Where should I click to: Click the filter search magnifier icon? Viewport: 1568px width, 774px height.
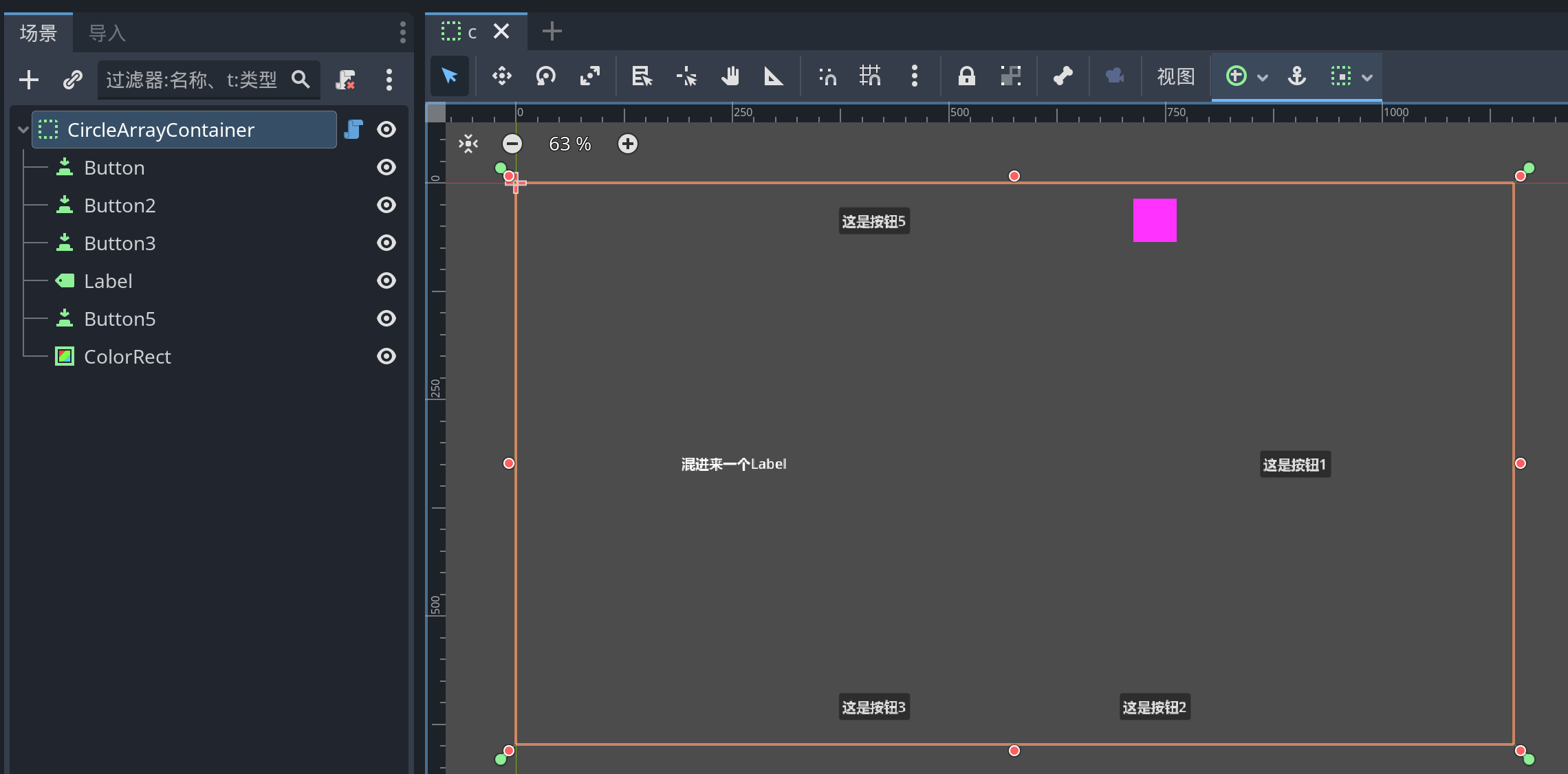301,80
